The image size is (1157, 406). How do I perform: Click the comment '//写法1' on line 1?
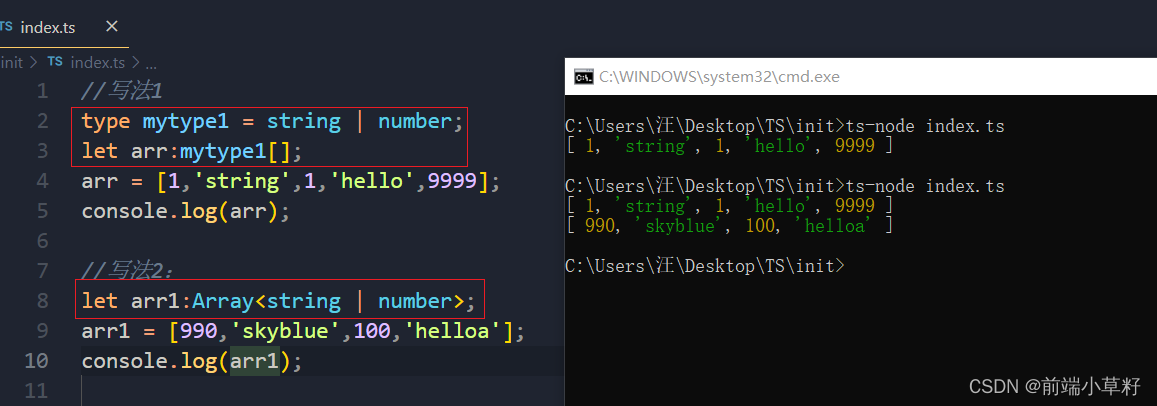coord(121,92)
